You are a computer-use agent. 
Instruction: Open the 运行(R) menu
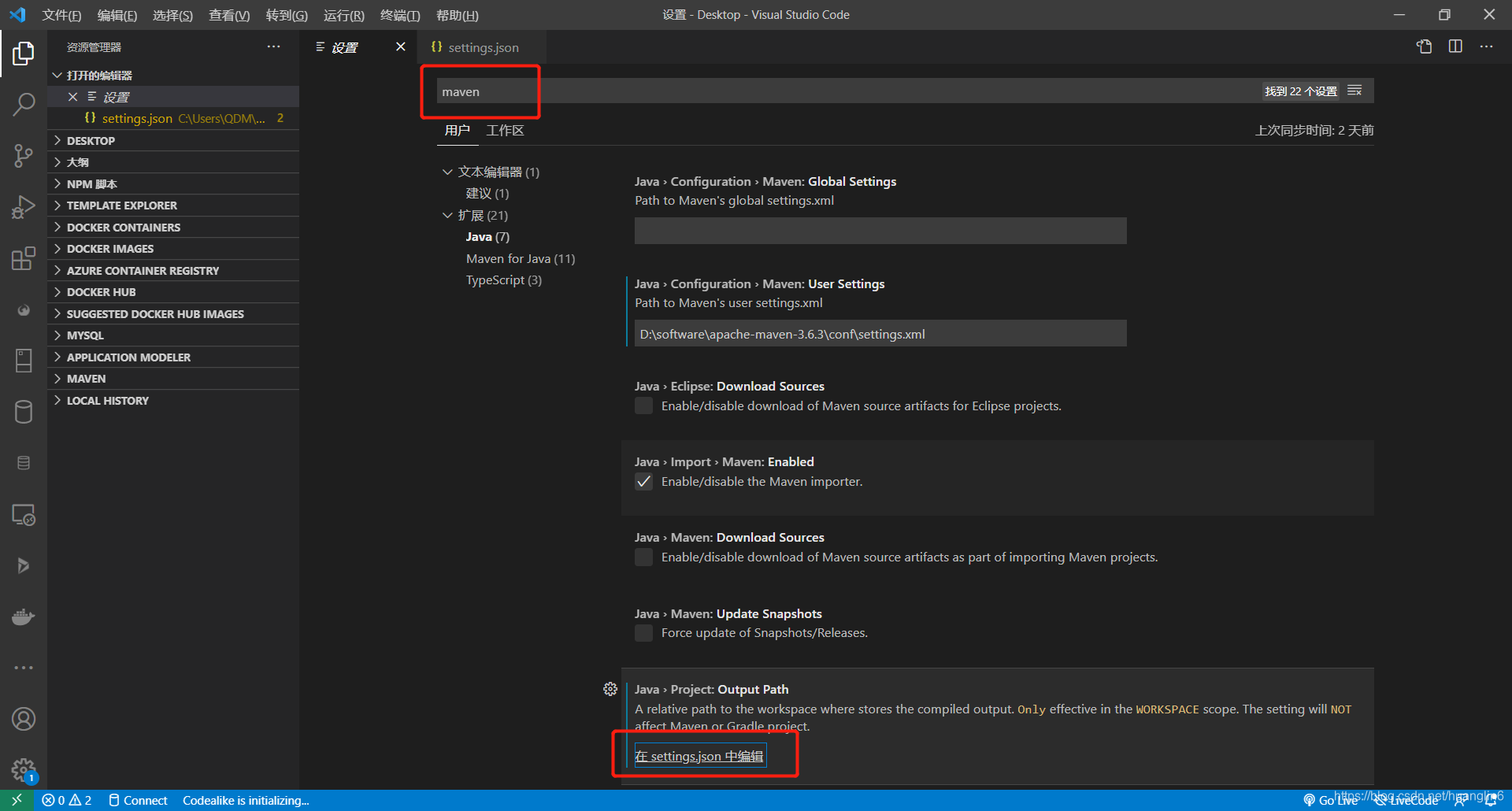pyautogui.click(x=343, y=15)
